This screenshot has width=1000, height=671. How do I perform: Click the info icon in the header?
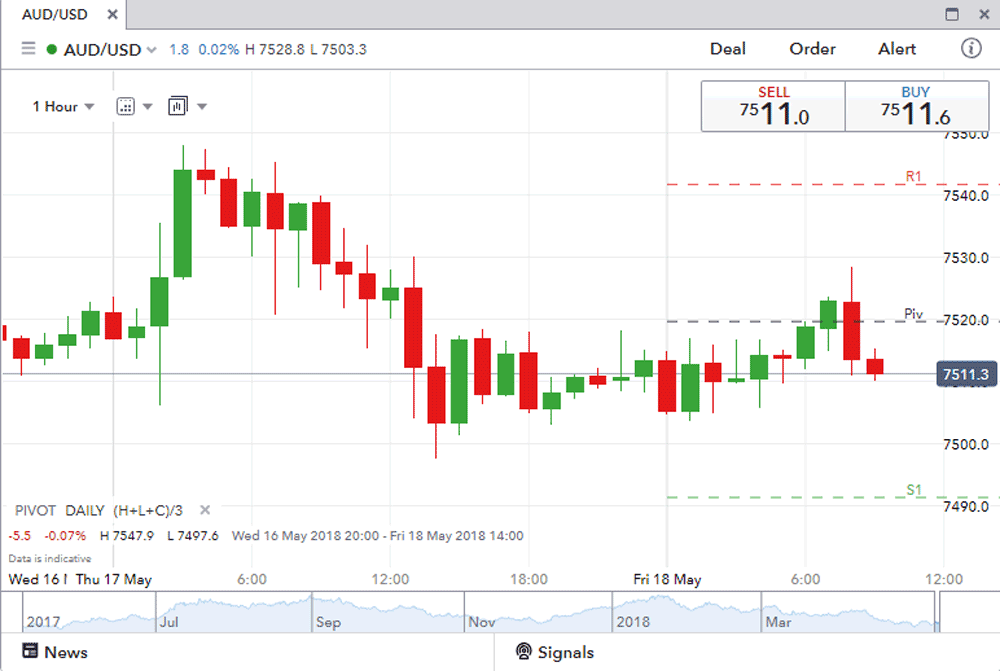tap(970, 48)
